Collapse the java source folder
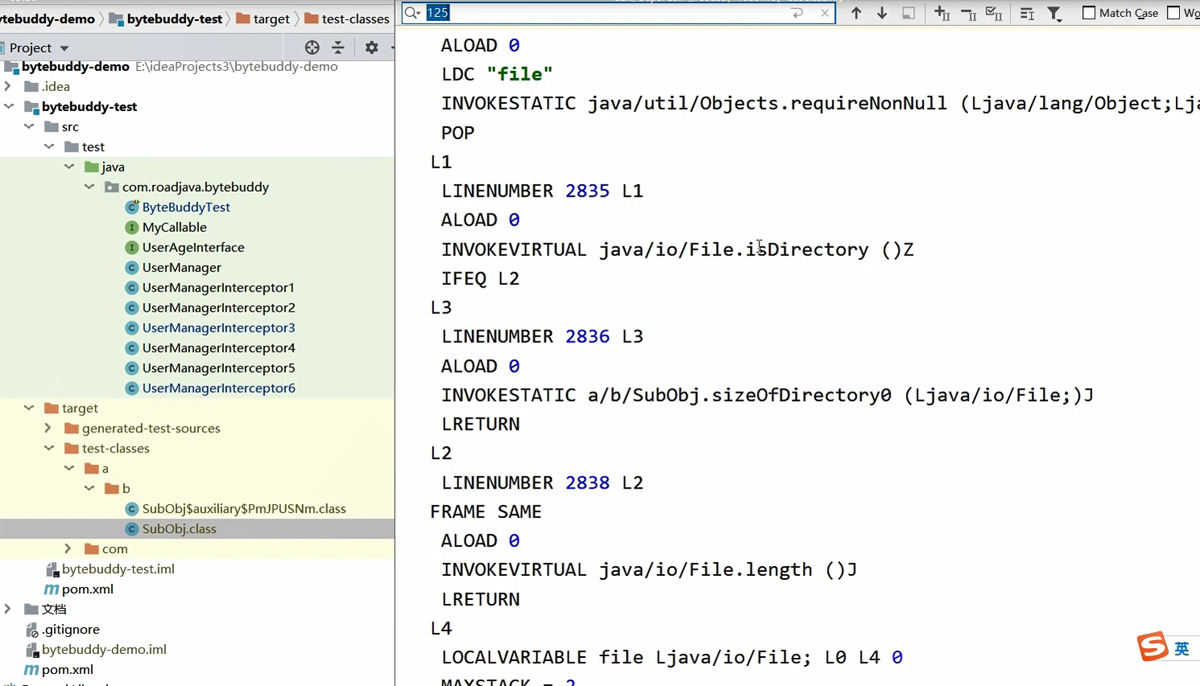The width and height of the screenshot is (1200, 686). pyautogui.click(x=68, y=167)
